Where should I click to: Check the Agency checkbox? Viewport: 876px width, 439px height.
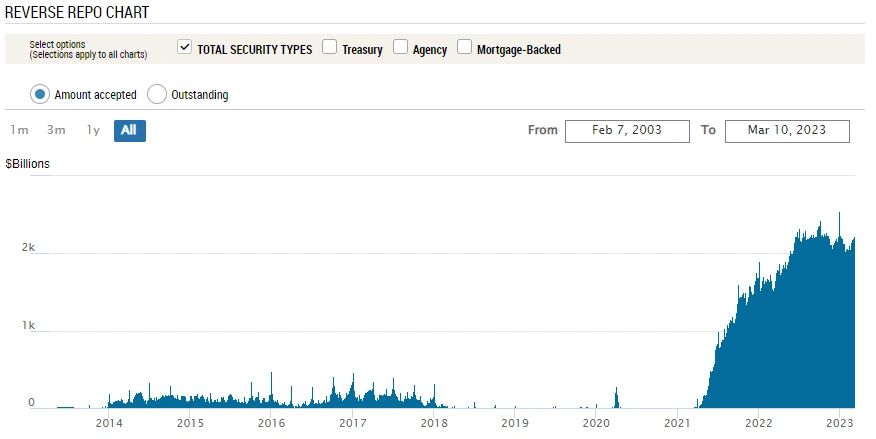tap(401, 48)
